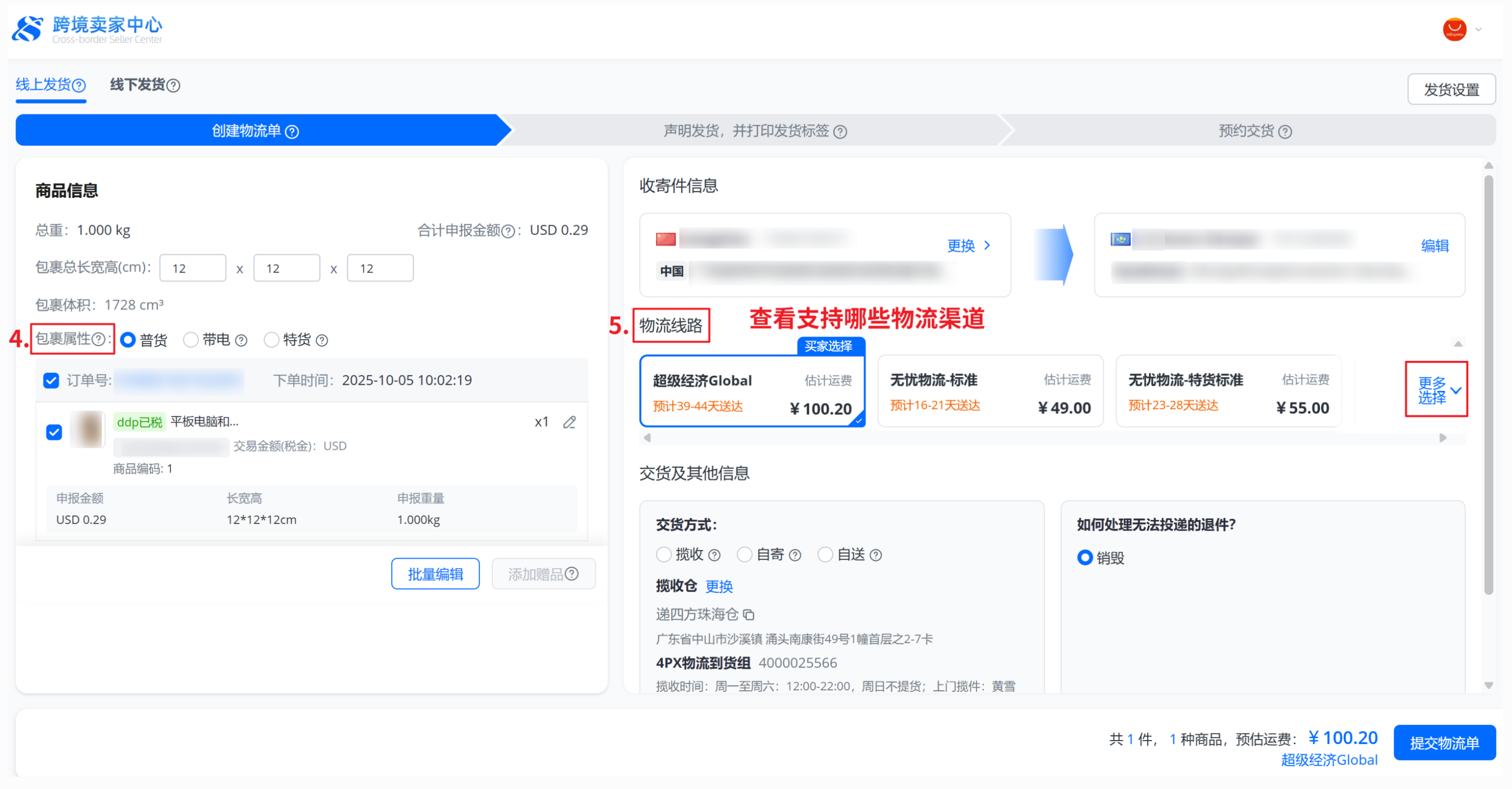Click copy icon next to 递四方珠海仓

pos(748,615)
